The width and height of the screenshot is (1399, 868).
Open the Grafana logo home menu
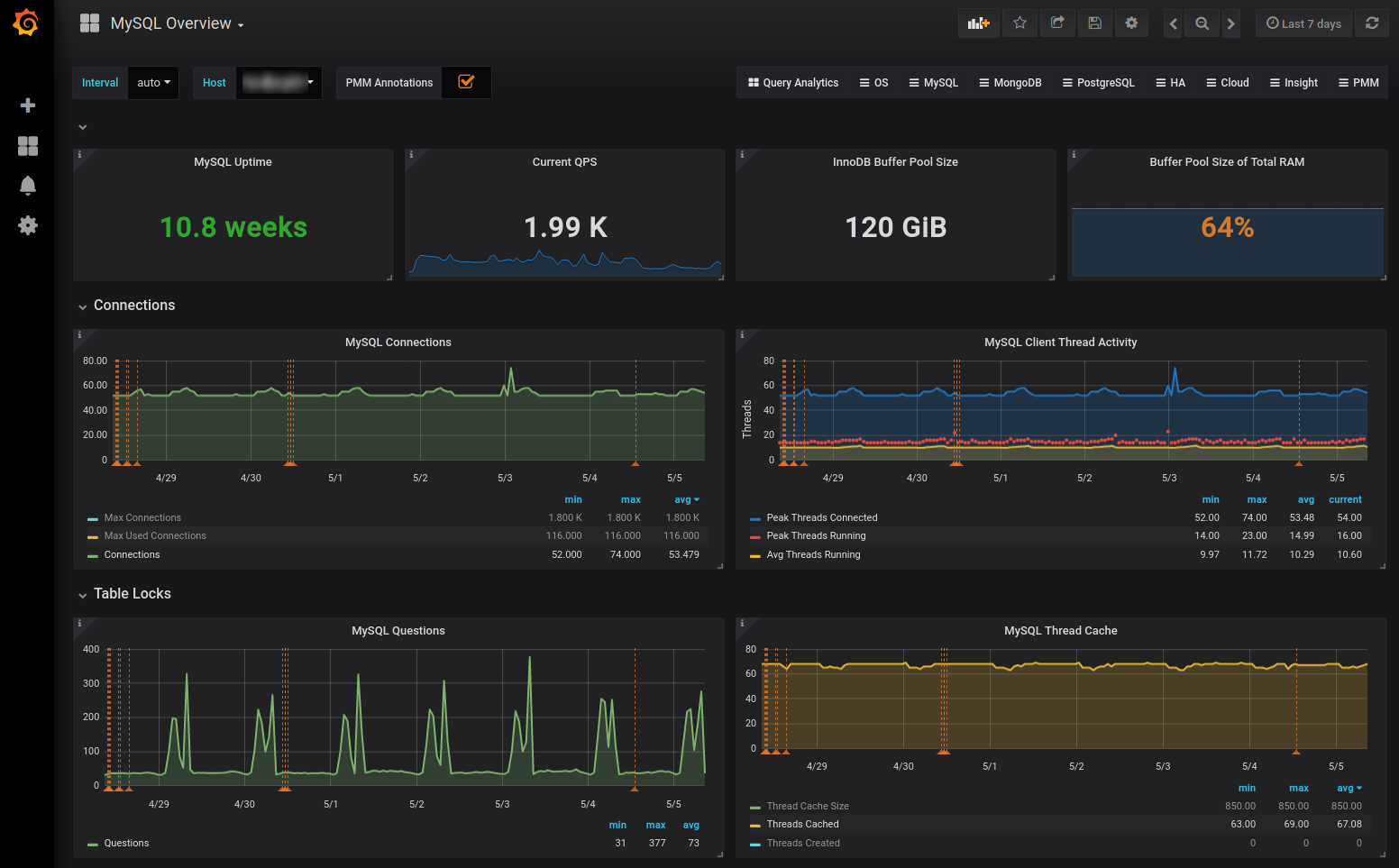[x=26, y=23]
